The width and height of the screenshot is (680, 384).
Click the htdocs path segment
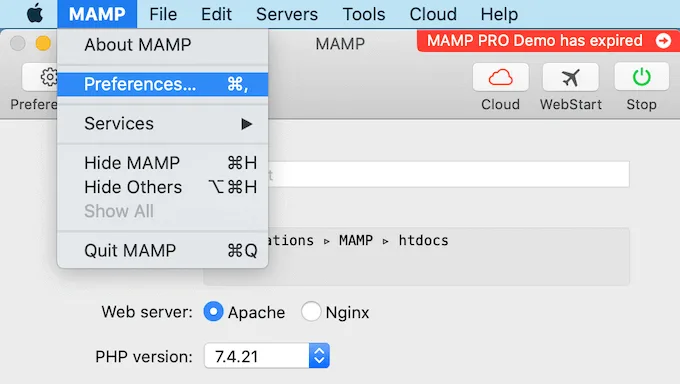(x=423, y=240)
